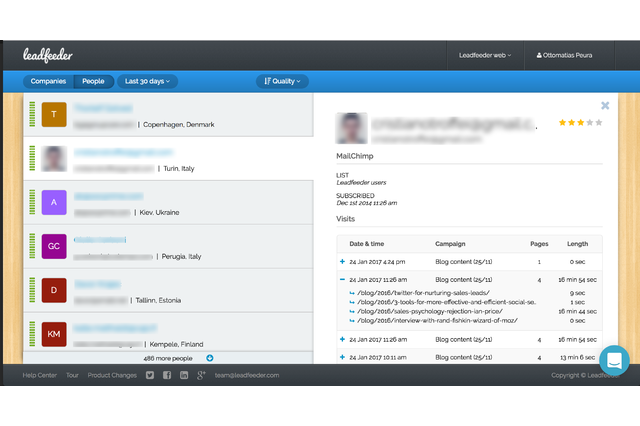Click the KM avatar icon
Image resolution: width=640 pixels, height=426 pixels.
click(54, 334)
